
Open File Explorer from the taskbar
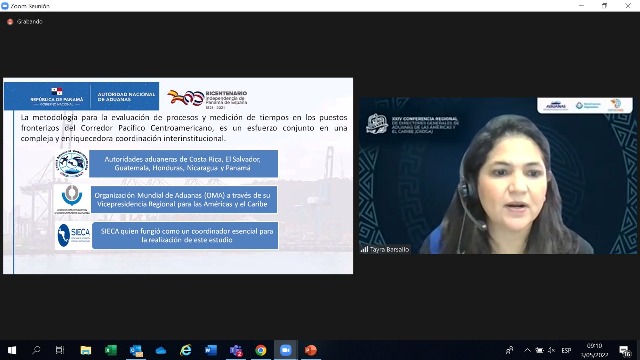(x=86, y=350)
